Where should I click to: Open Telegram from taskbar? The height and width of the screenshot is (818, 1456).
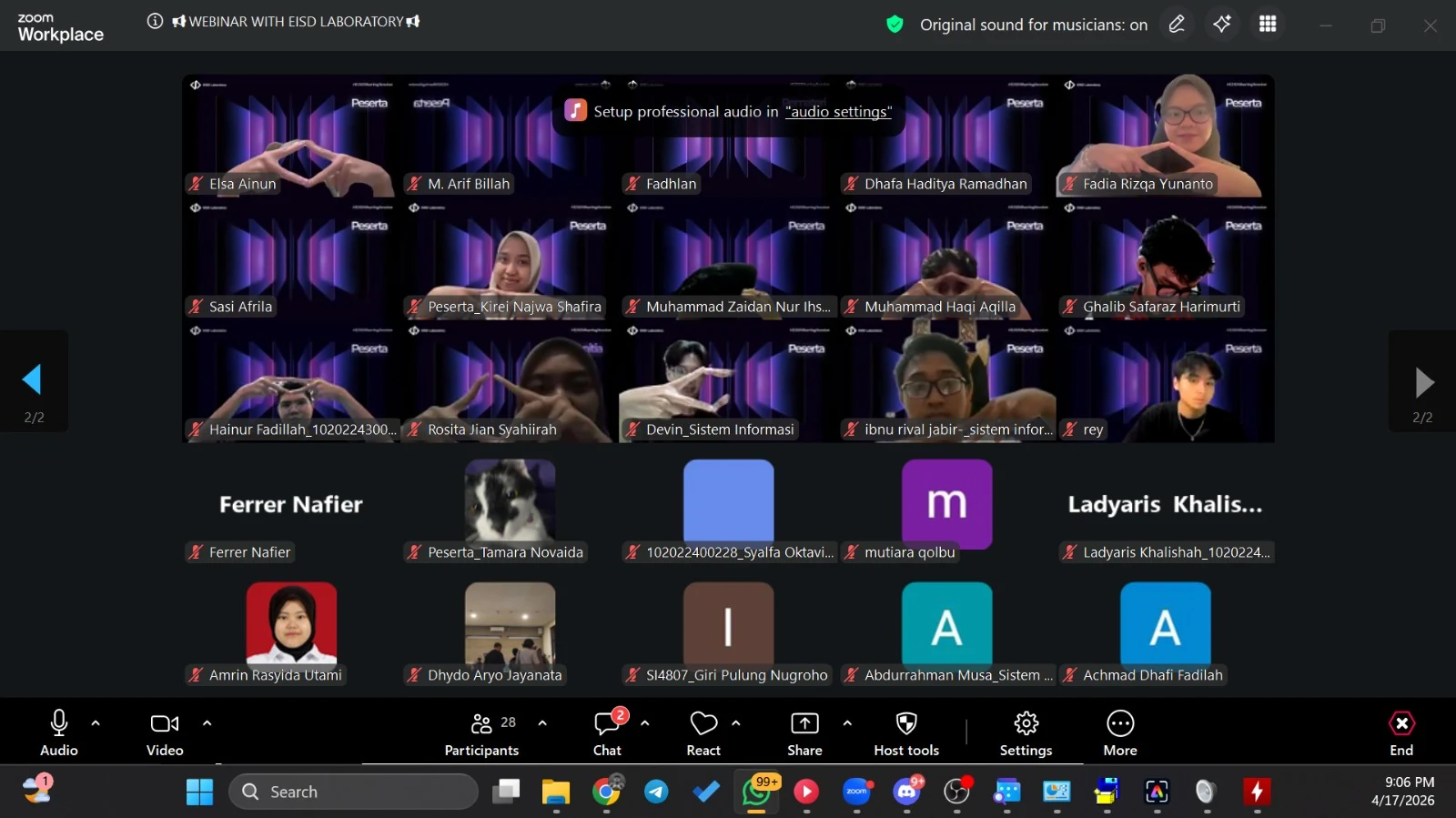pos(656,792)
